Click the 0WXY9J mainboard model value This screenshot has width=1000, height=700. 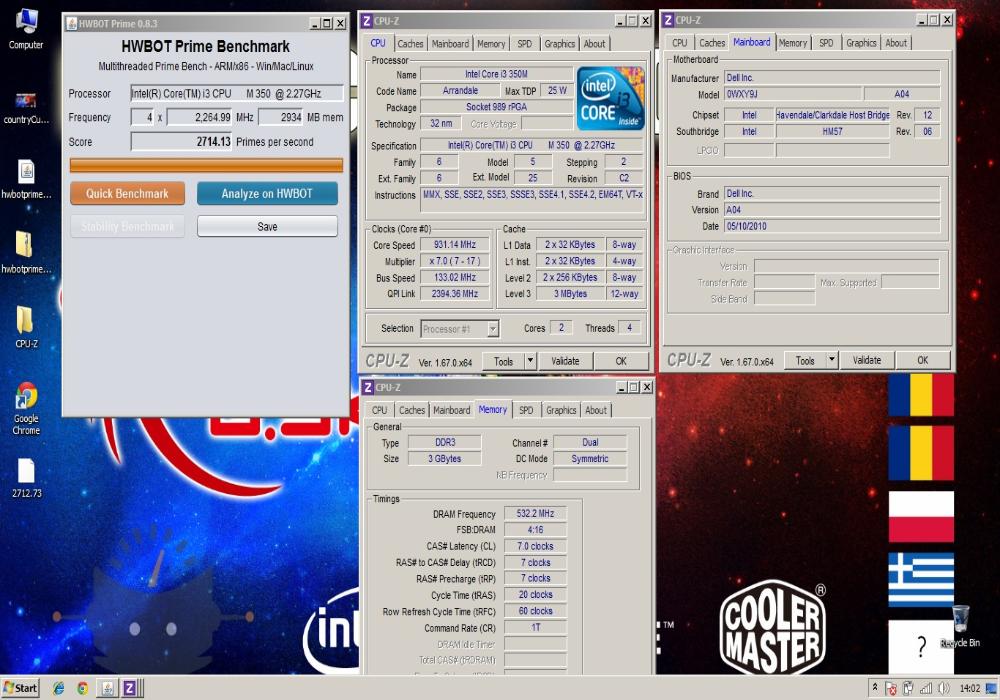tap(793, 94)
